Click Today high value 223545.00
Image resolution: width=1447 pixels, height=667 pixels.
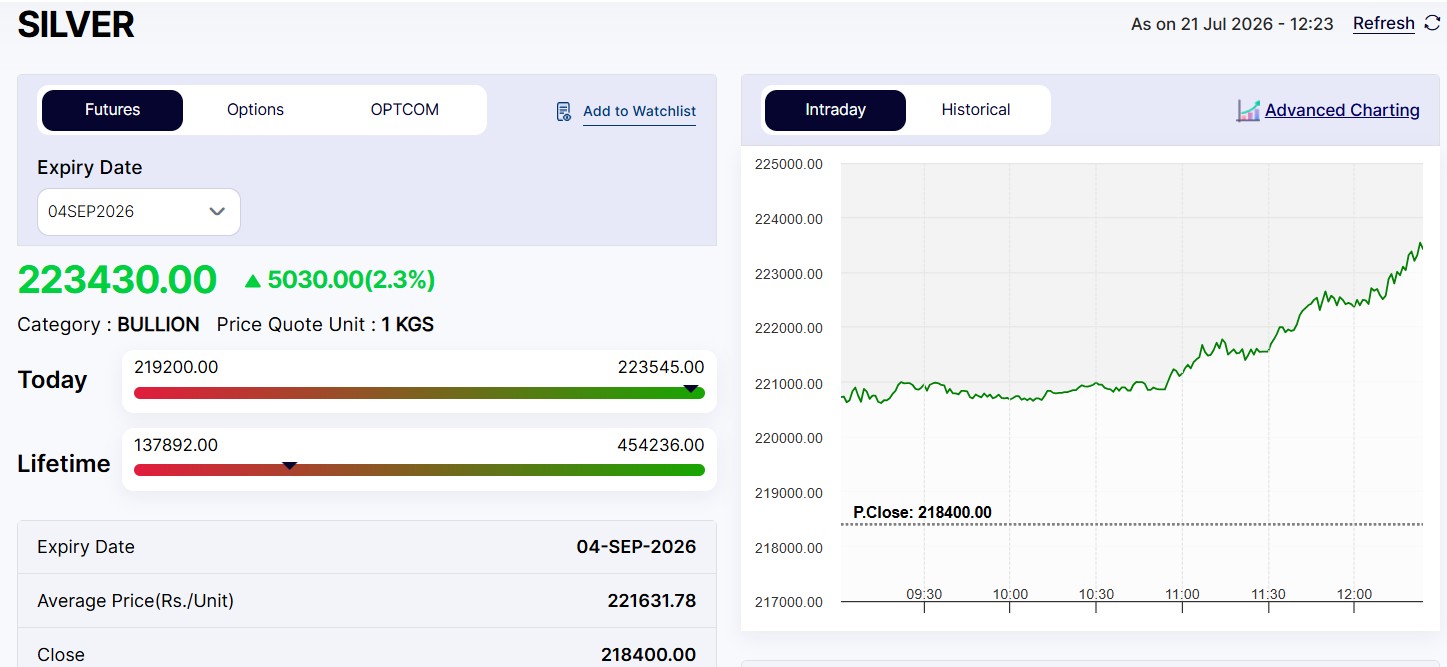point(661,367)
